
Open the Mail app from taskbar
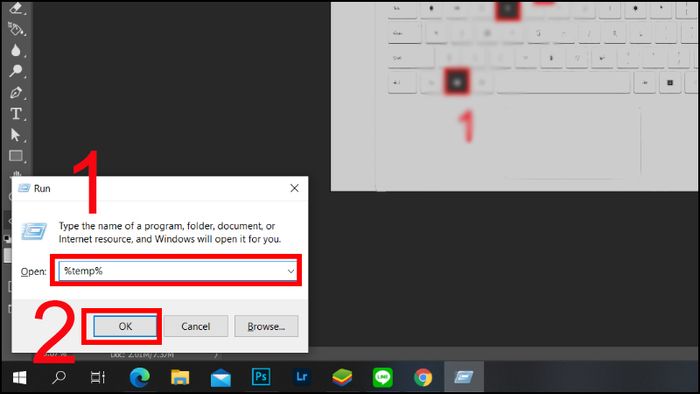[x=221, y=377]
